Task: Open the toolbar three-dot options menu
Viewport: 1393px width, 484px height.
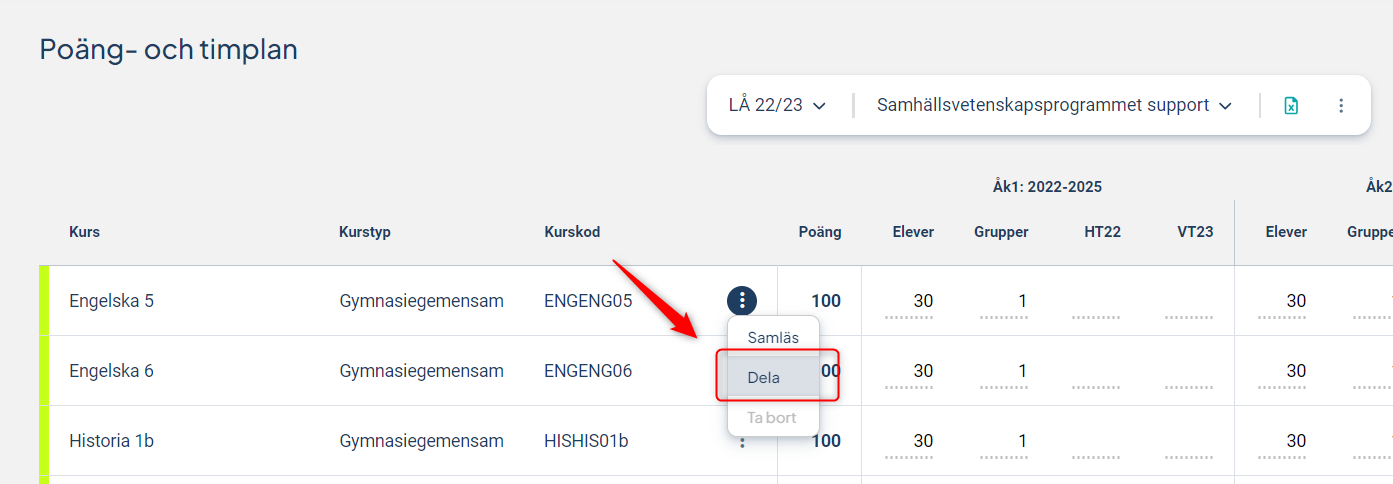Action: click(x=1341, y=105)
